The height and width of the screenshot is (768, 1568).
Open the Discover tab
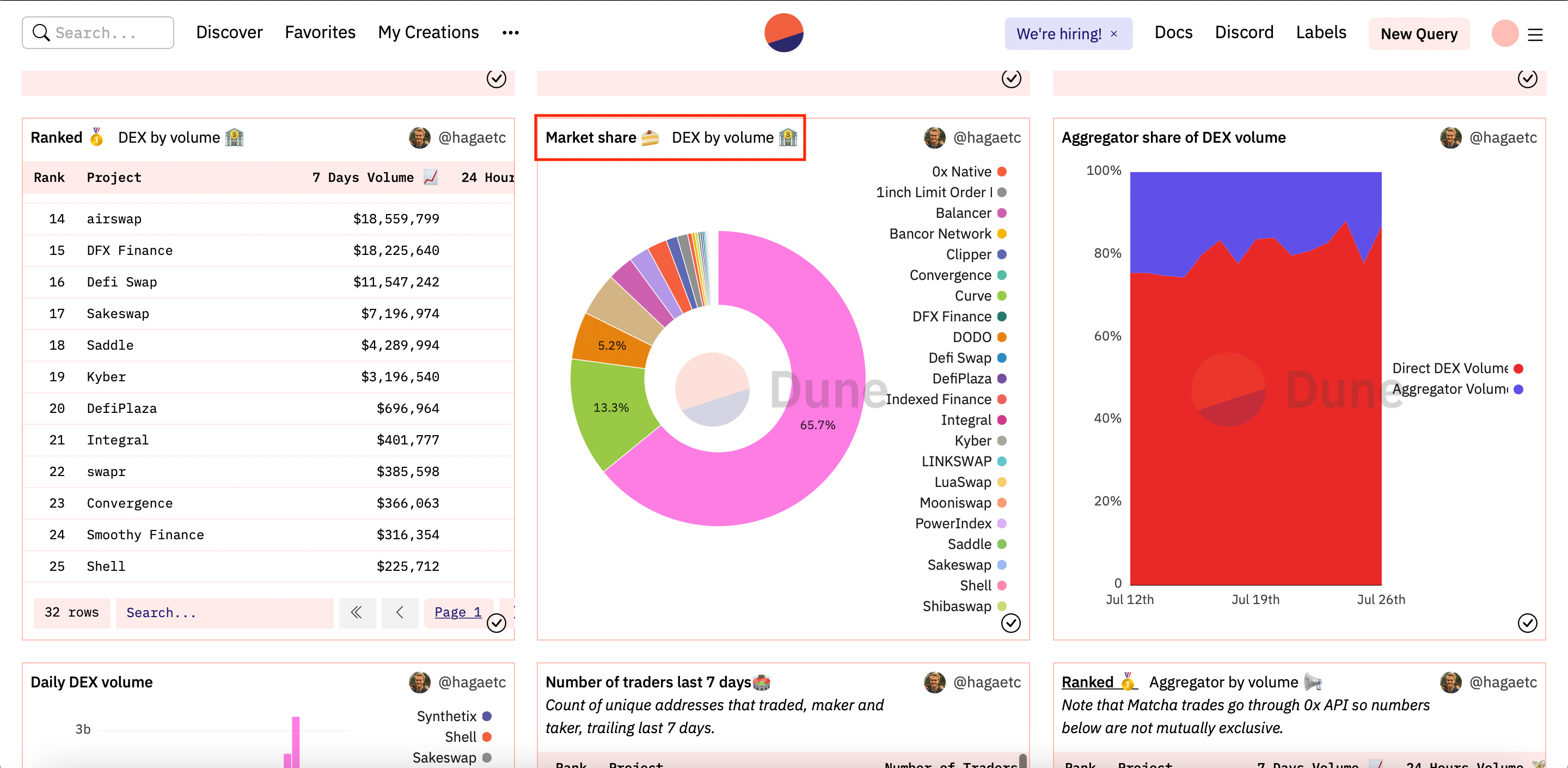click(229, 33)
